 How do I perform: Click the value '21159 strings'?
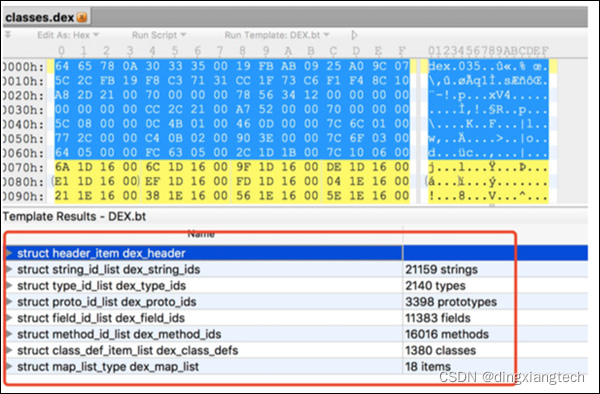click(441, 269)
